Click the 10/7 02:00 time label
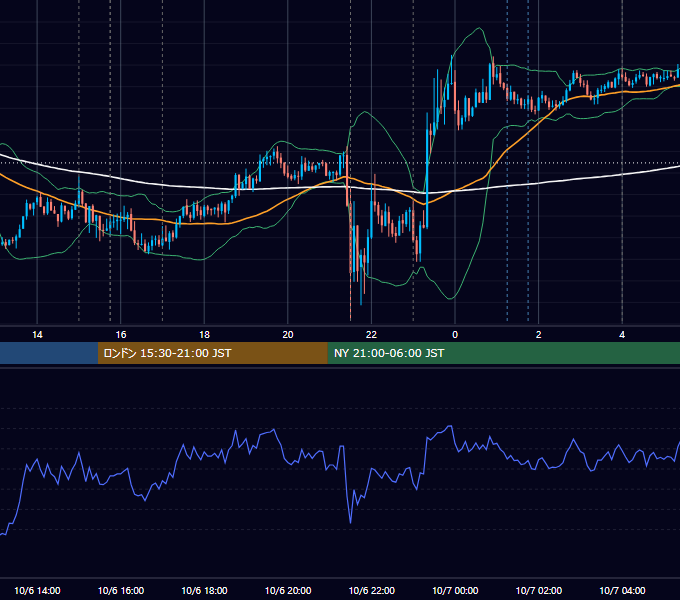Viewport: 680px width, 600px height. (x=539, y=590)
